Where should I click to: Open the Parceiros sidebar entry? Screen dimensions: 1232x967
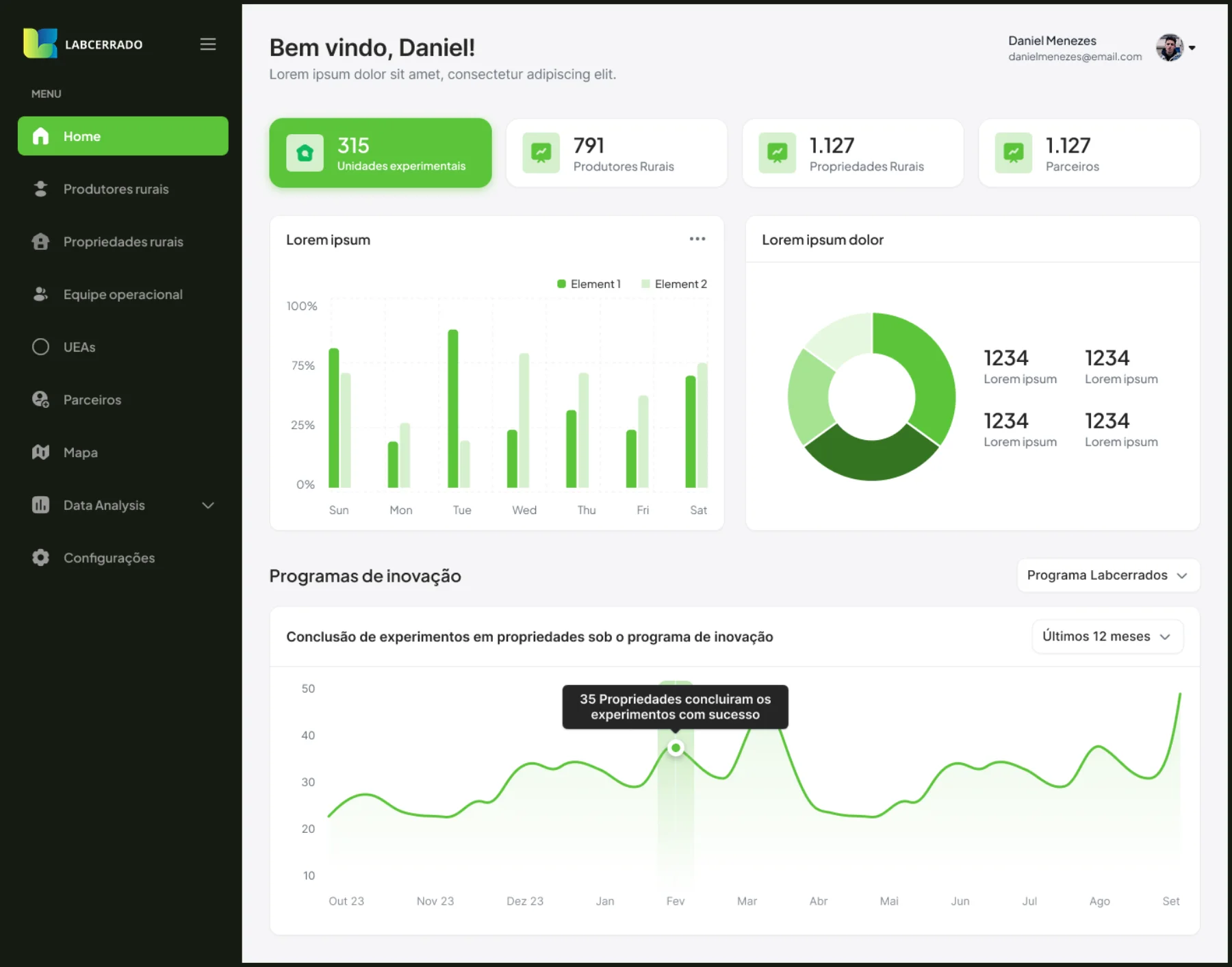tap(123, 400)
